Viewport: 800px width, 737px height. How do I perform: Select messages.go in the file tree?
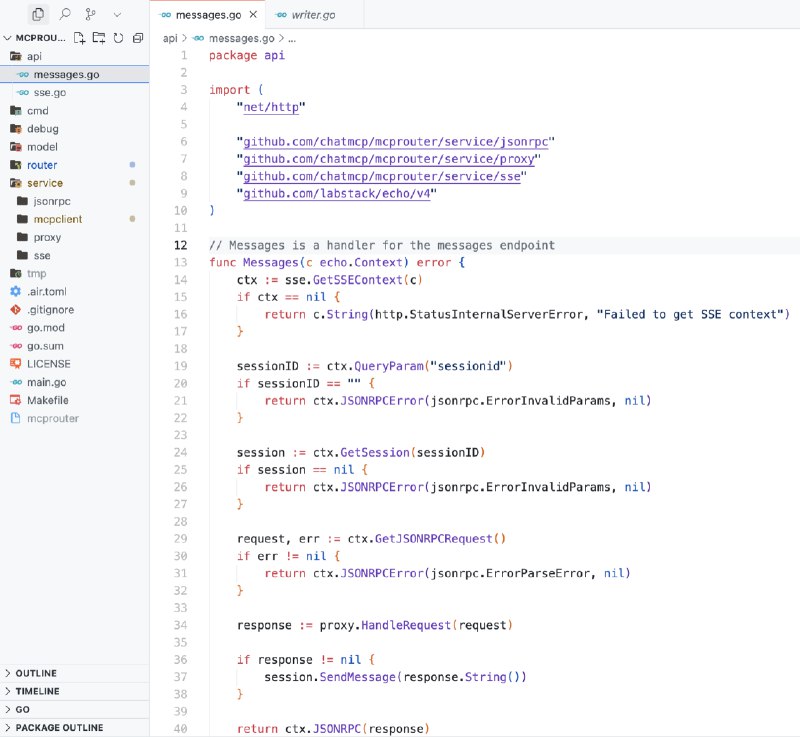pos(74,74)
